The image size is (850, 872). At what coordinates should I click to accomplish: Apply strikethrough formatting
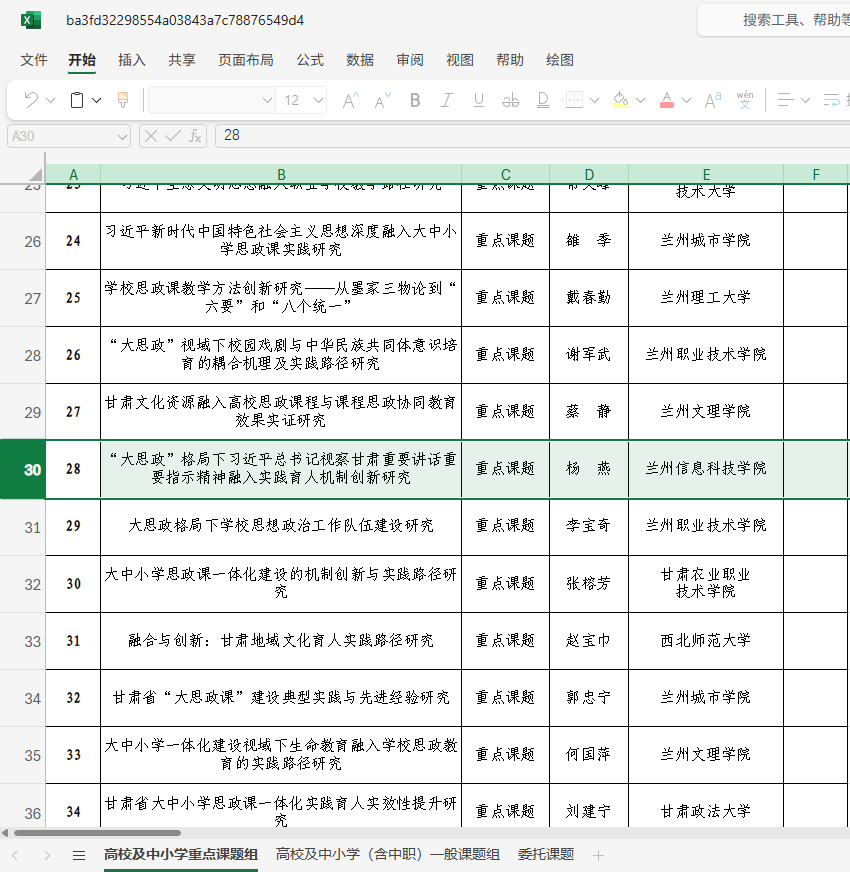click(x=511, y=100)
